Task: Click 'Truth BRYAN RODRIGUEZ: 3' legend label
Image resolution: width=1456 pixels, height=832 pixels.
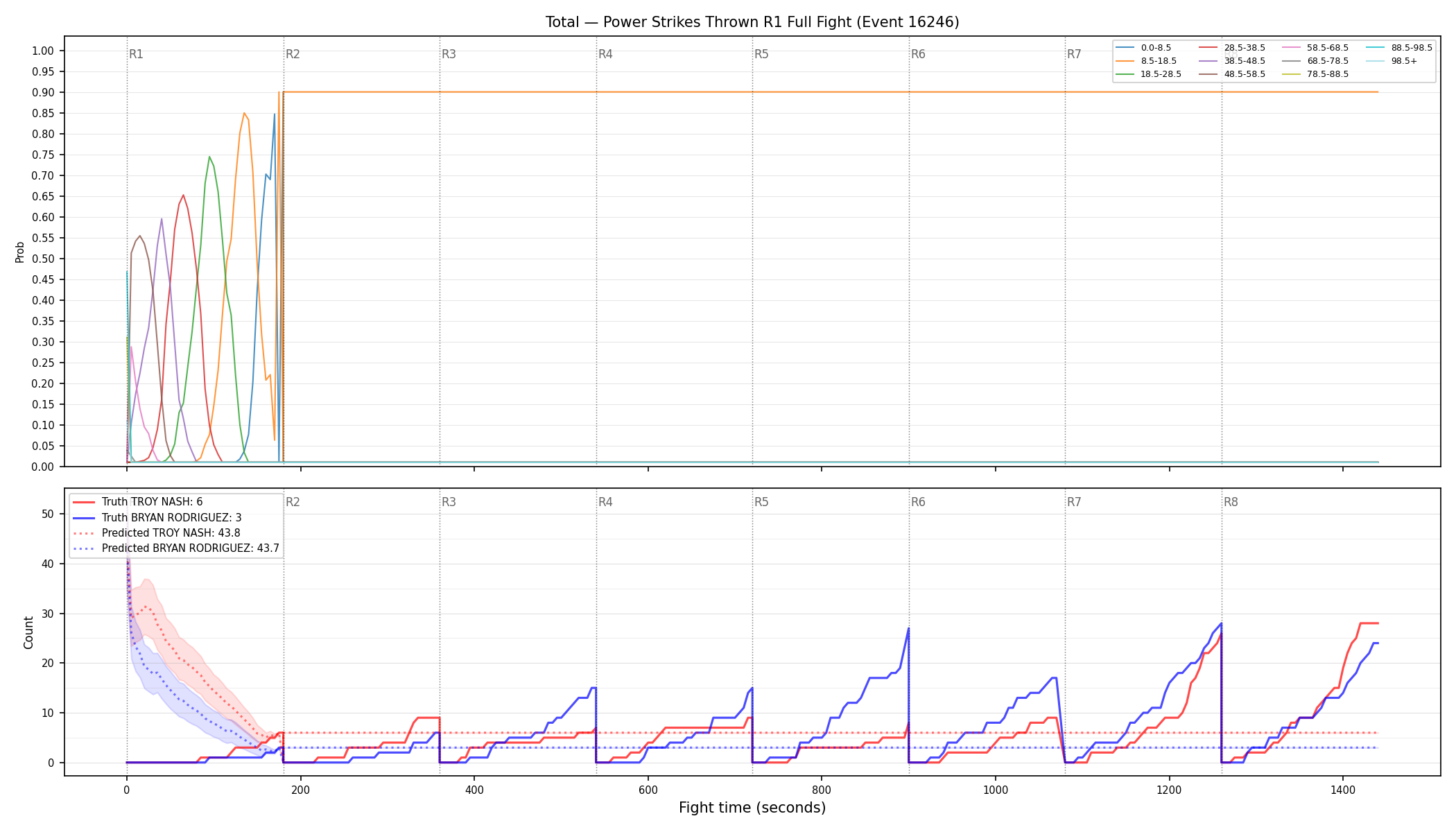Action: (x=171, y=518)
